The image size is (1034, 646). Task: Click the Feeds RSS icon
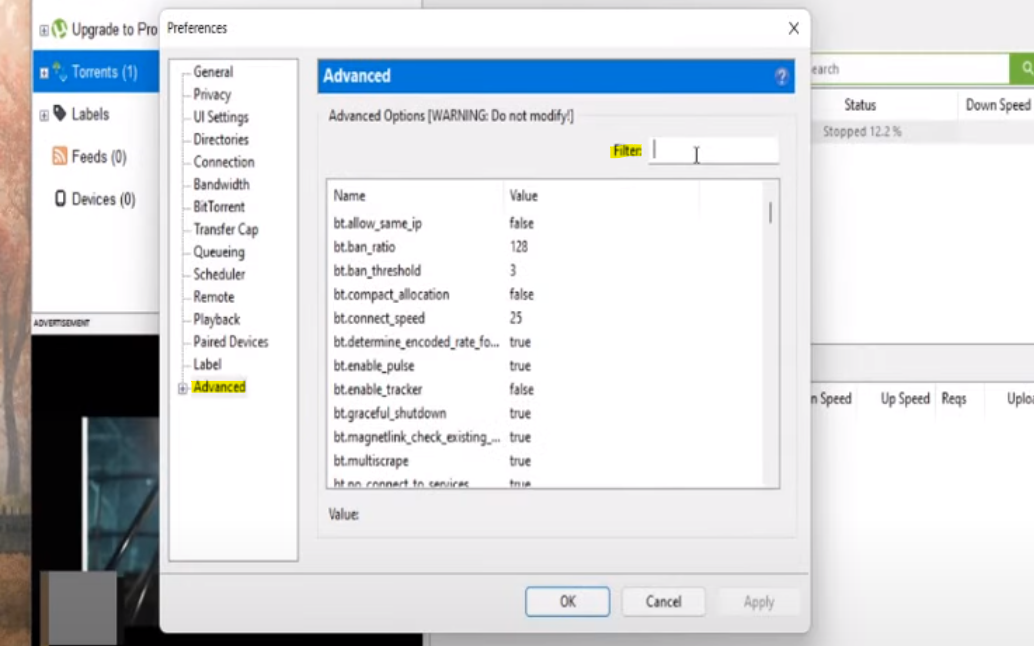click(x=60, y=156)
